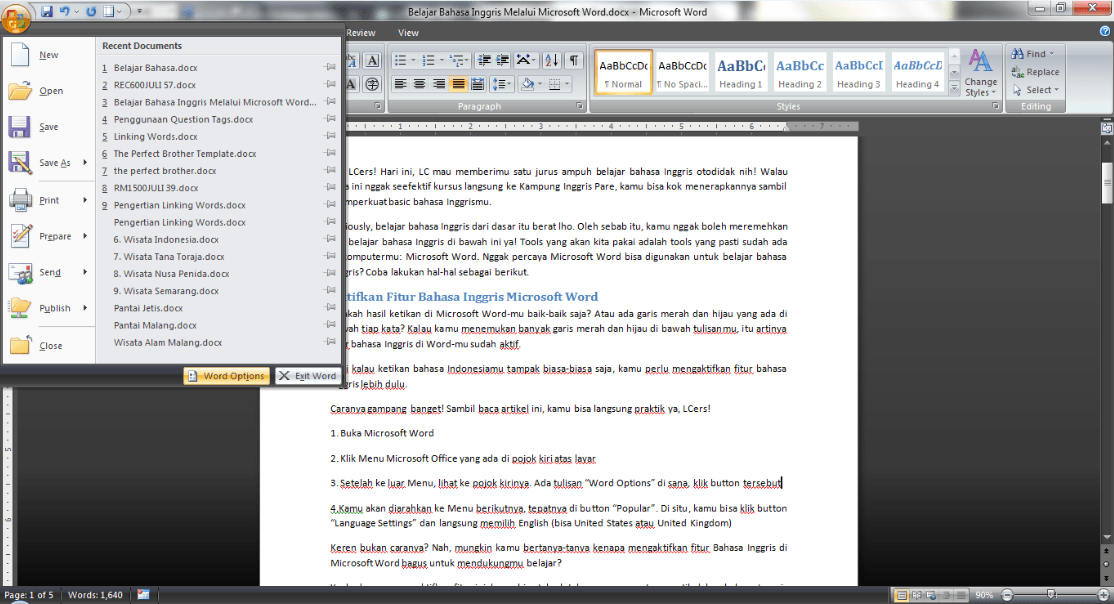Click the Decrease Indent icon

point(485,60)
